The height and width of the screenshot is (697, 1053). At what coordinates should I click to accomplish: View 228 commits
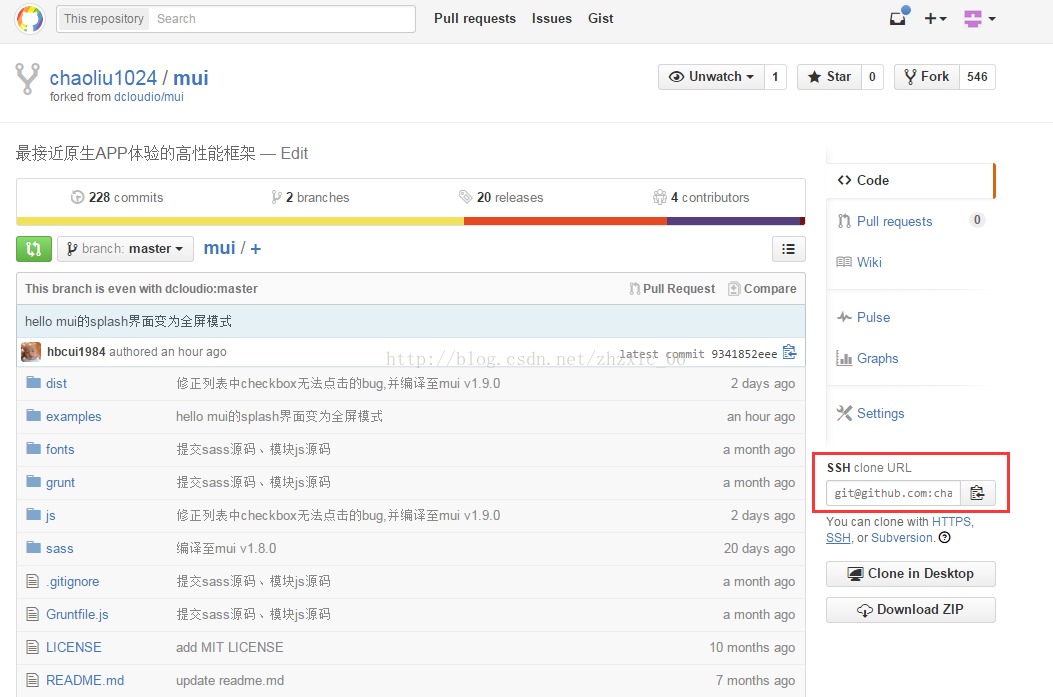click(x=117, y=197)
